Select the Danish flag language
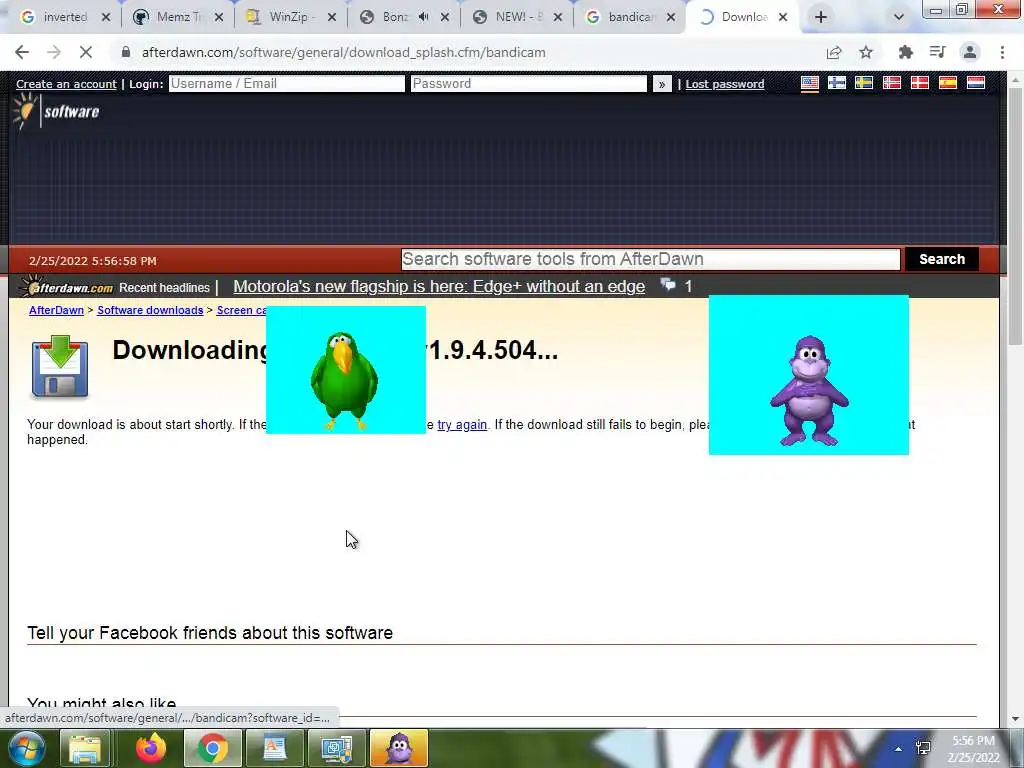This screenshot has width=1024, height=768. point(920,83)
